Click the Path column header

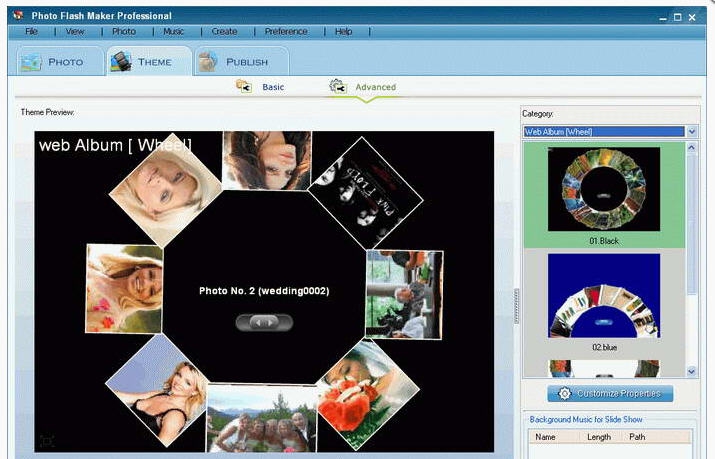(637, 437)
